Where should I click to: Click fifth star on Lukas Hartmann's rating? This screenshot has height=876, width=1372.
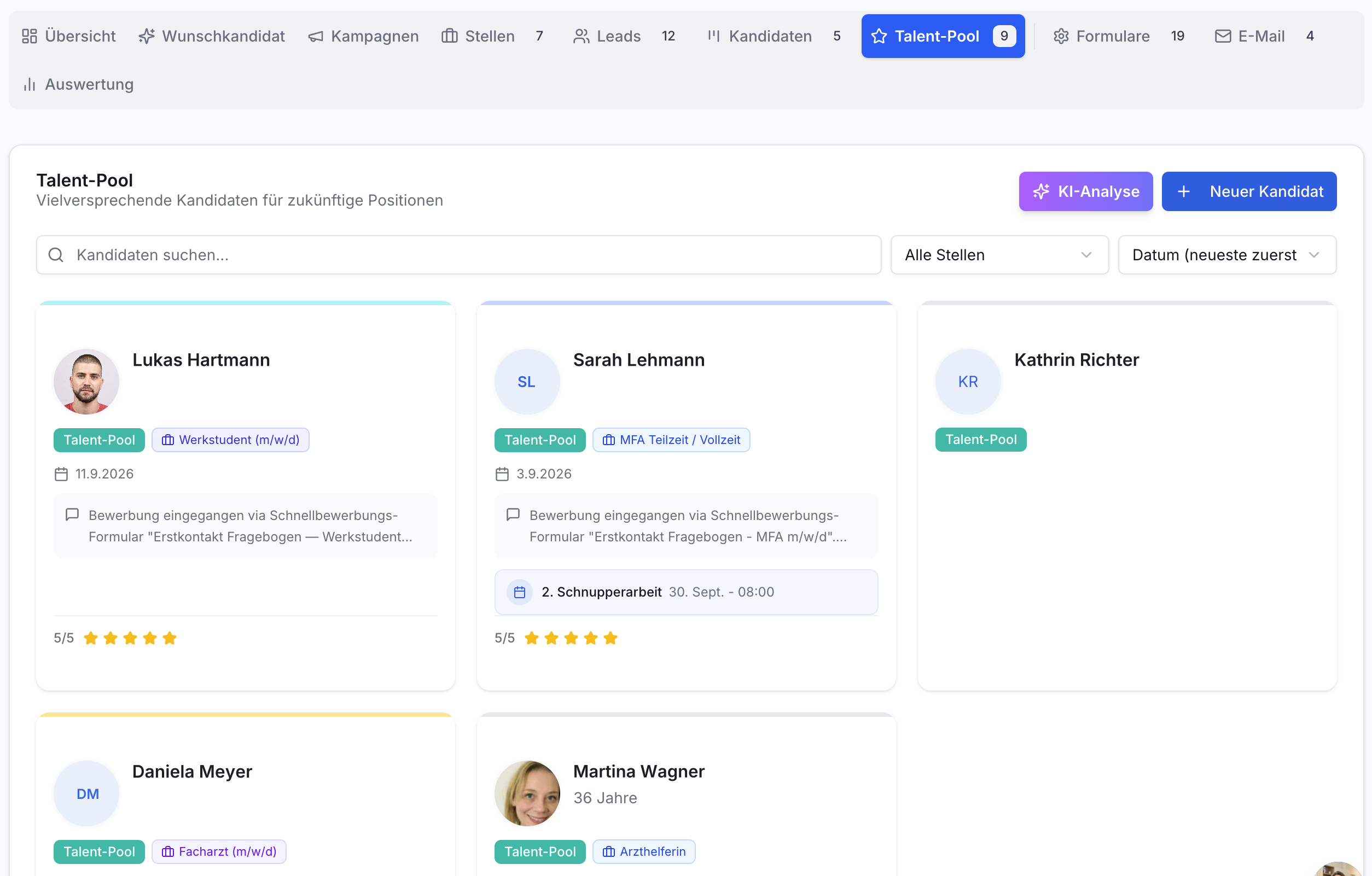[170, 638]
